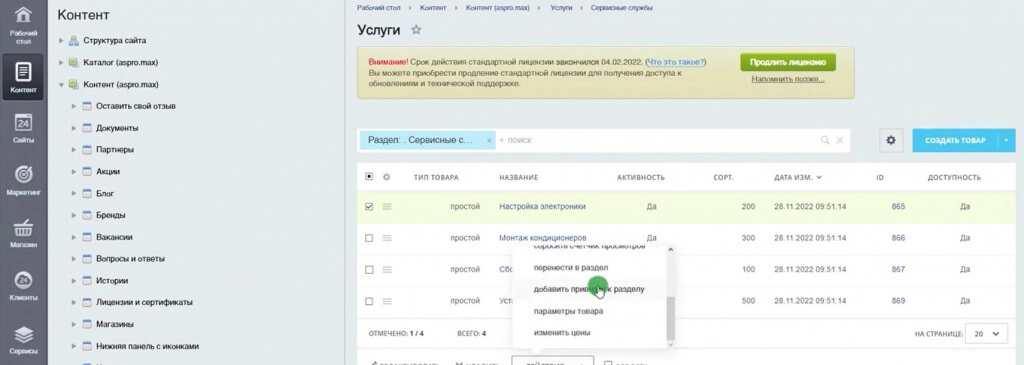The image size is (1024, 365).
Task: Expand the Акции tree node
Action: [74, 172]
